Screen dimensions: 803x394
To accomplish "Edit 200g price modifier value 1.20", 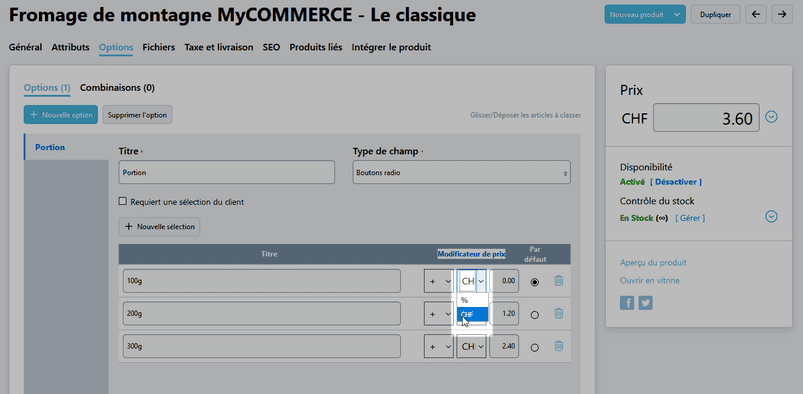I will (504, 314).
